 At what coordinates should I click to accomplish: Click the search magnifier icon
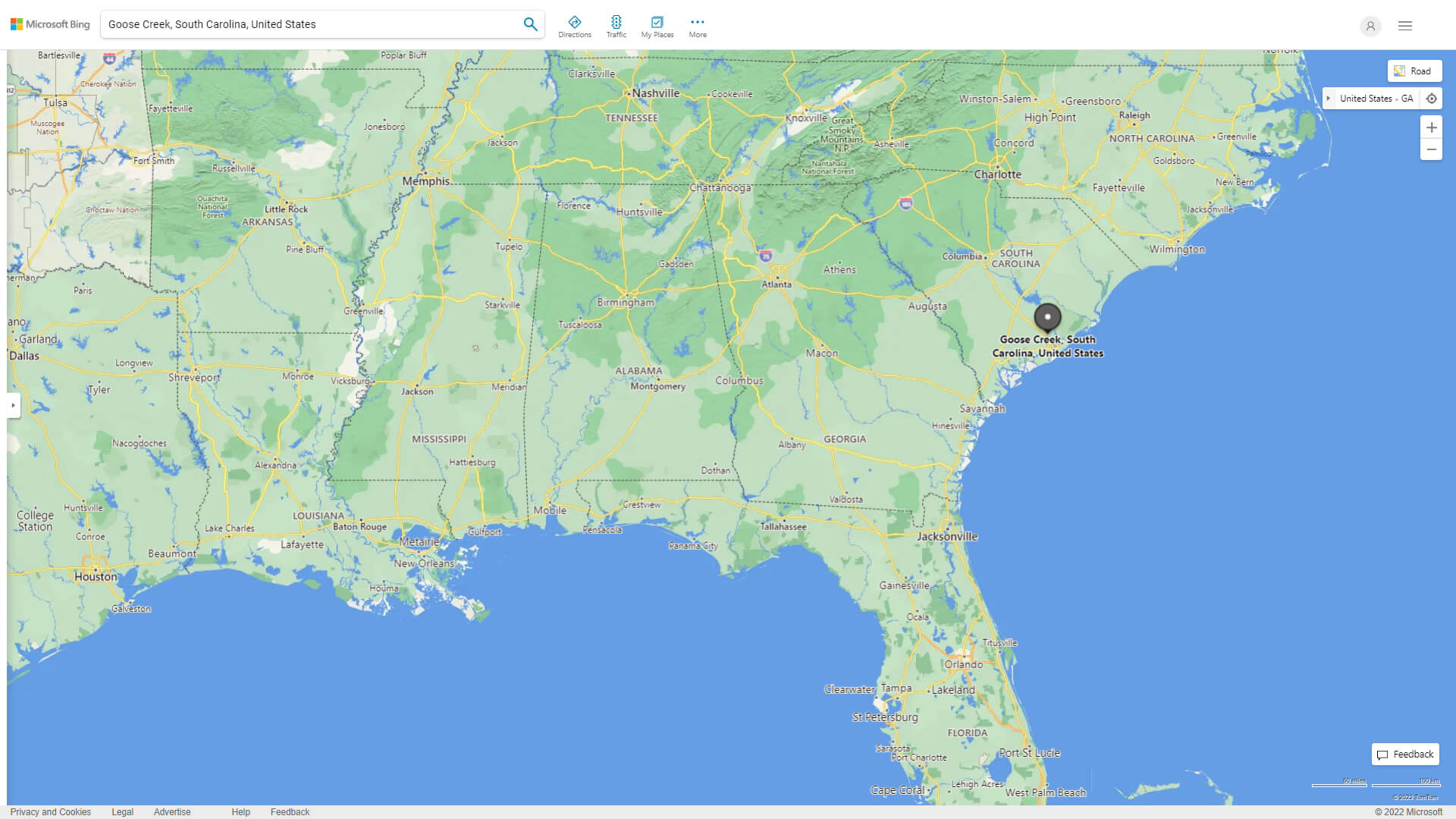tap(531, 24)
